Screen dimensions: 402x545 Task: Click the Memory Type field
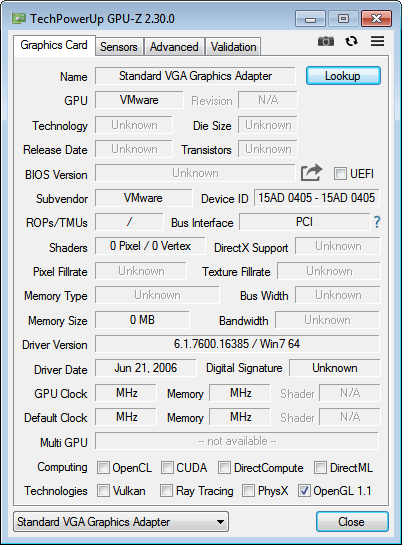(x=157, y=295)
